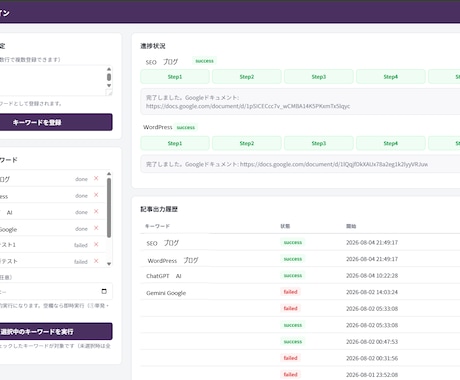Click the textarea scrollbar thumb

point(109,77)
